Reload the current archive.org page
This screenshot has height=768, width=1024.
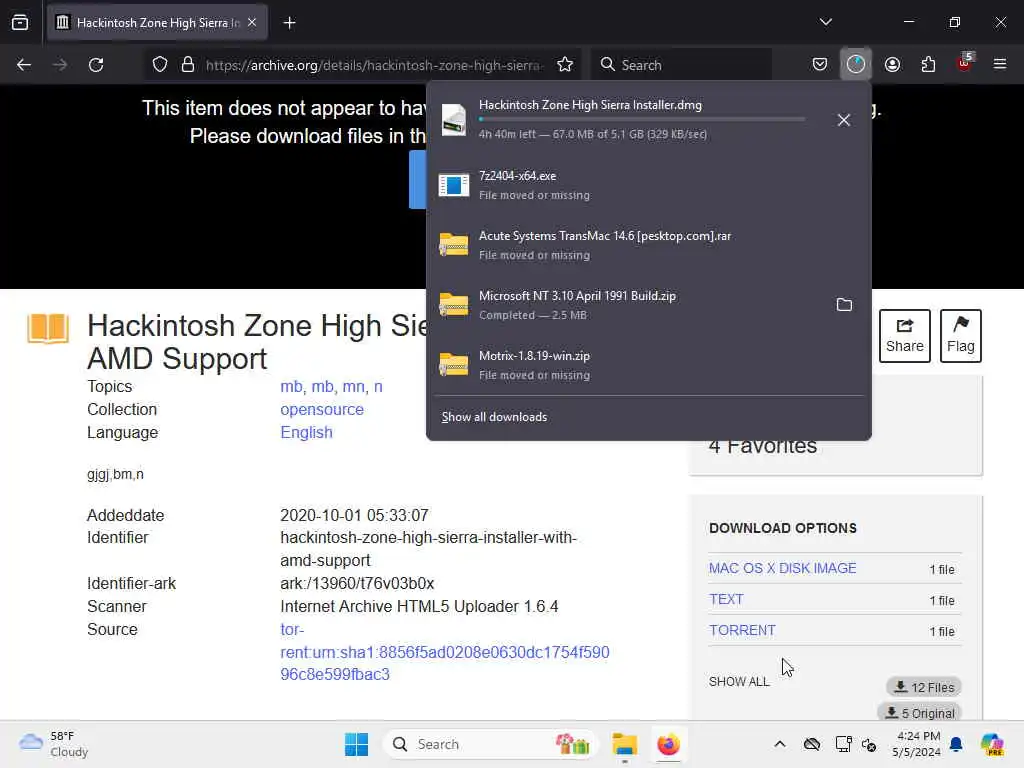point(96,65)
